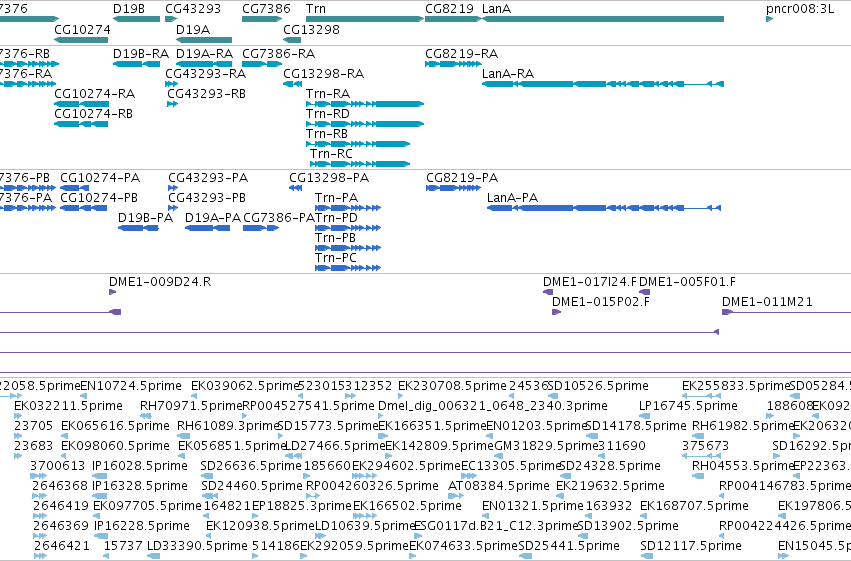Select the CG13298 gene label
This screenshot has width=851, height=561.
tap(312, 29)
